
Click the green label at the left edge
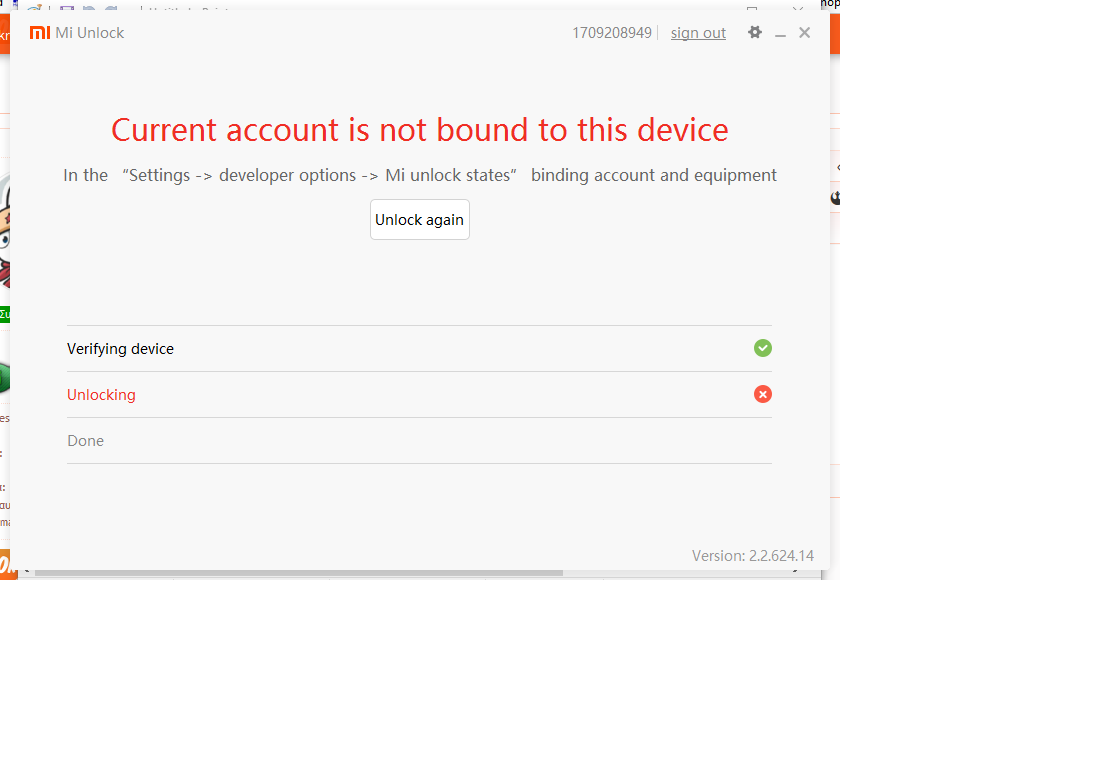[5, 314]
